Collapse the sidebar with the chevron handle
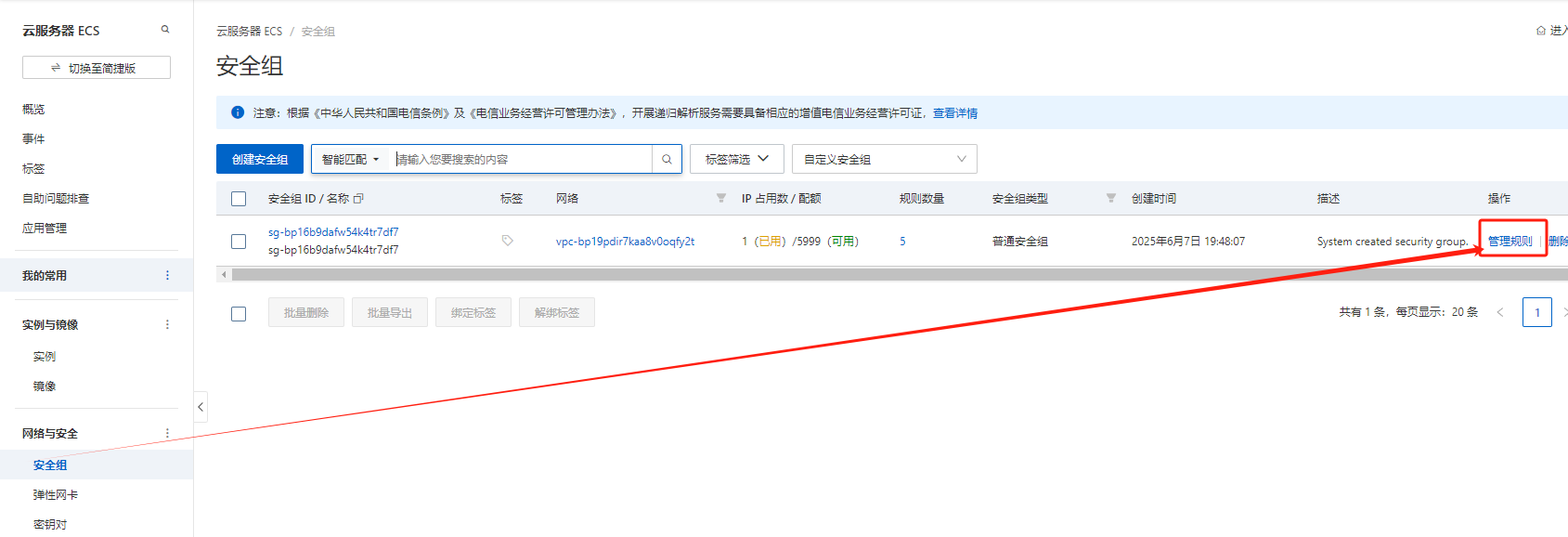The width and height of the screenshot is (1568, 537). click(201, 407)
